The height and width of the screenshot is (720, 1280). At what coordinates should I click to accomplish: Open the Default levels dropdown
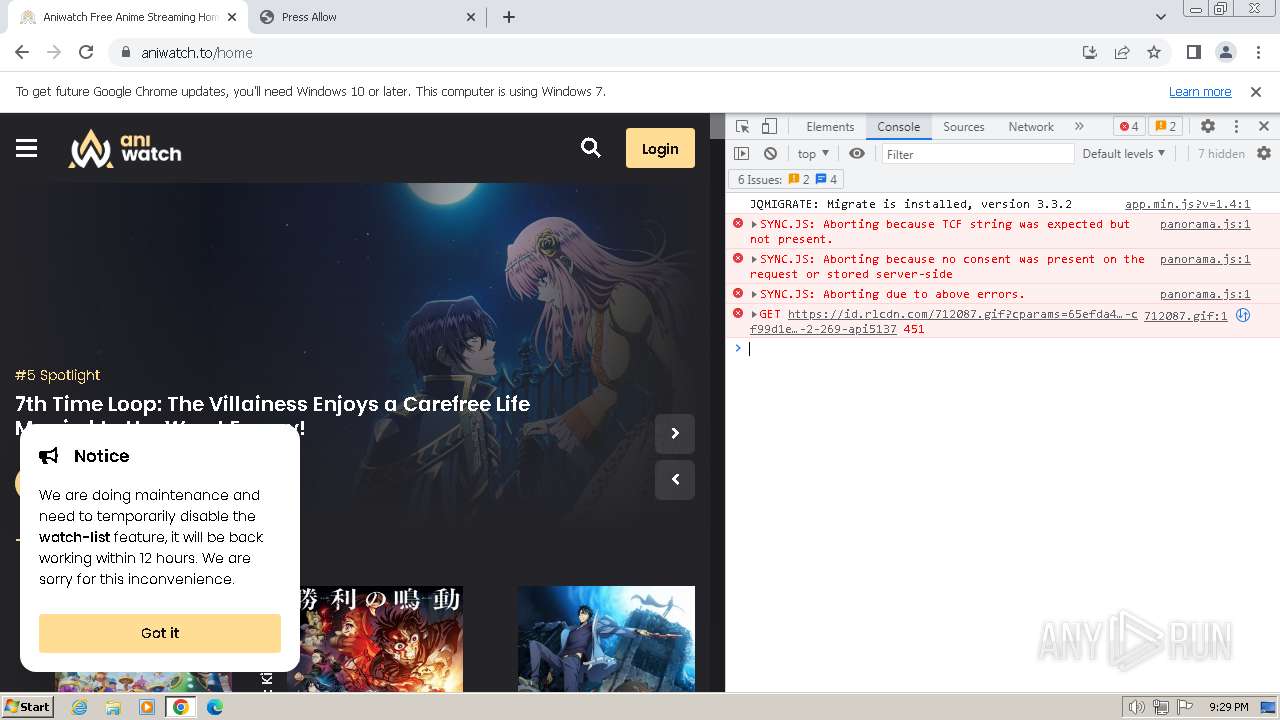tap(1124, 154)
